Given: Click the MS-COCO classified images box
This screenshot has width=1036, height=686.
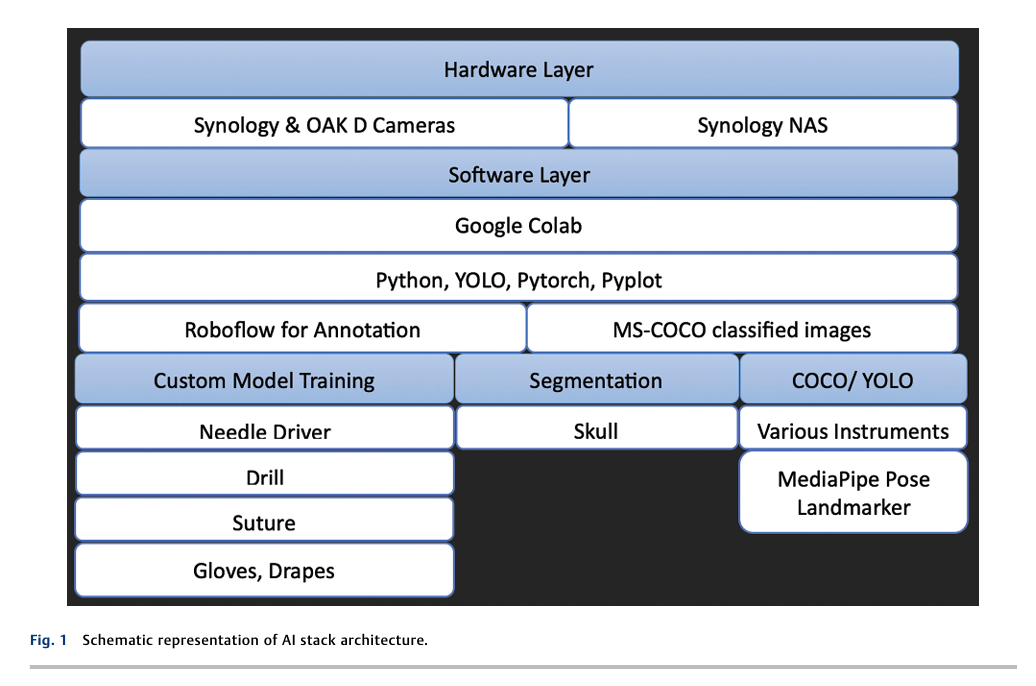Looking at the screenshot, I should (742, 328).
